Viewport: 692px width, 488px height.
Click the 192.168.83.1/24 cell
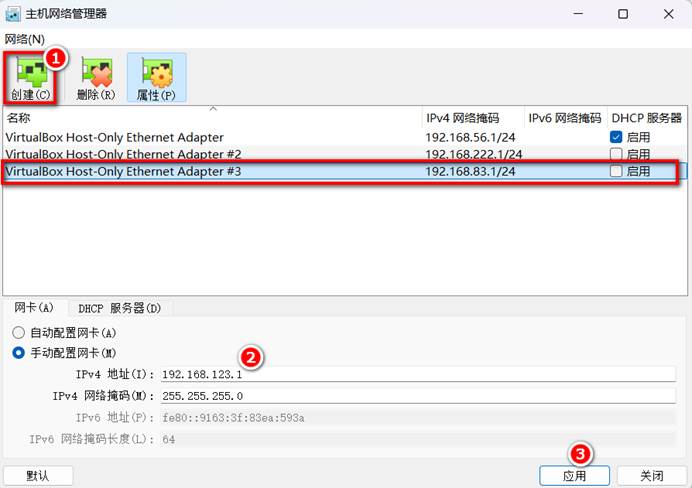click(x=470, y=171)
